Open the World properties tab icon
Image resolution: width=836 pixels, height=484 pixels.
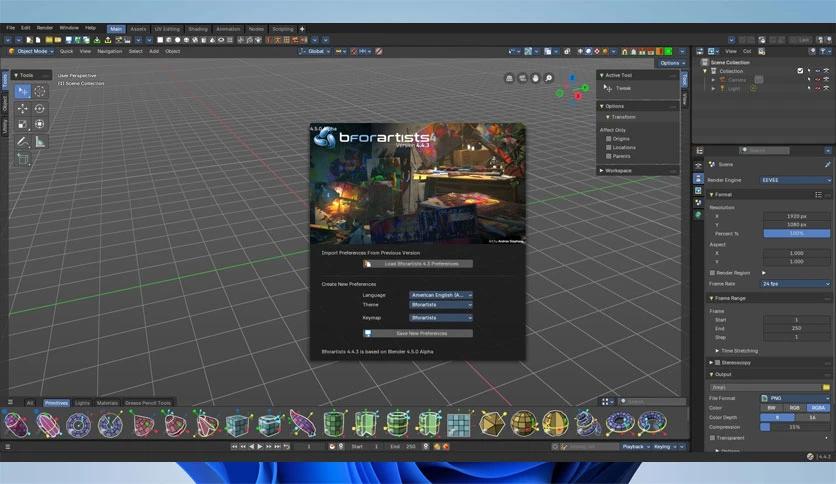pos(698,214)
